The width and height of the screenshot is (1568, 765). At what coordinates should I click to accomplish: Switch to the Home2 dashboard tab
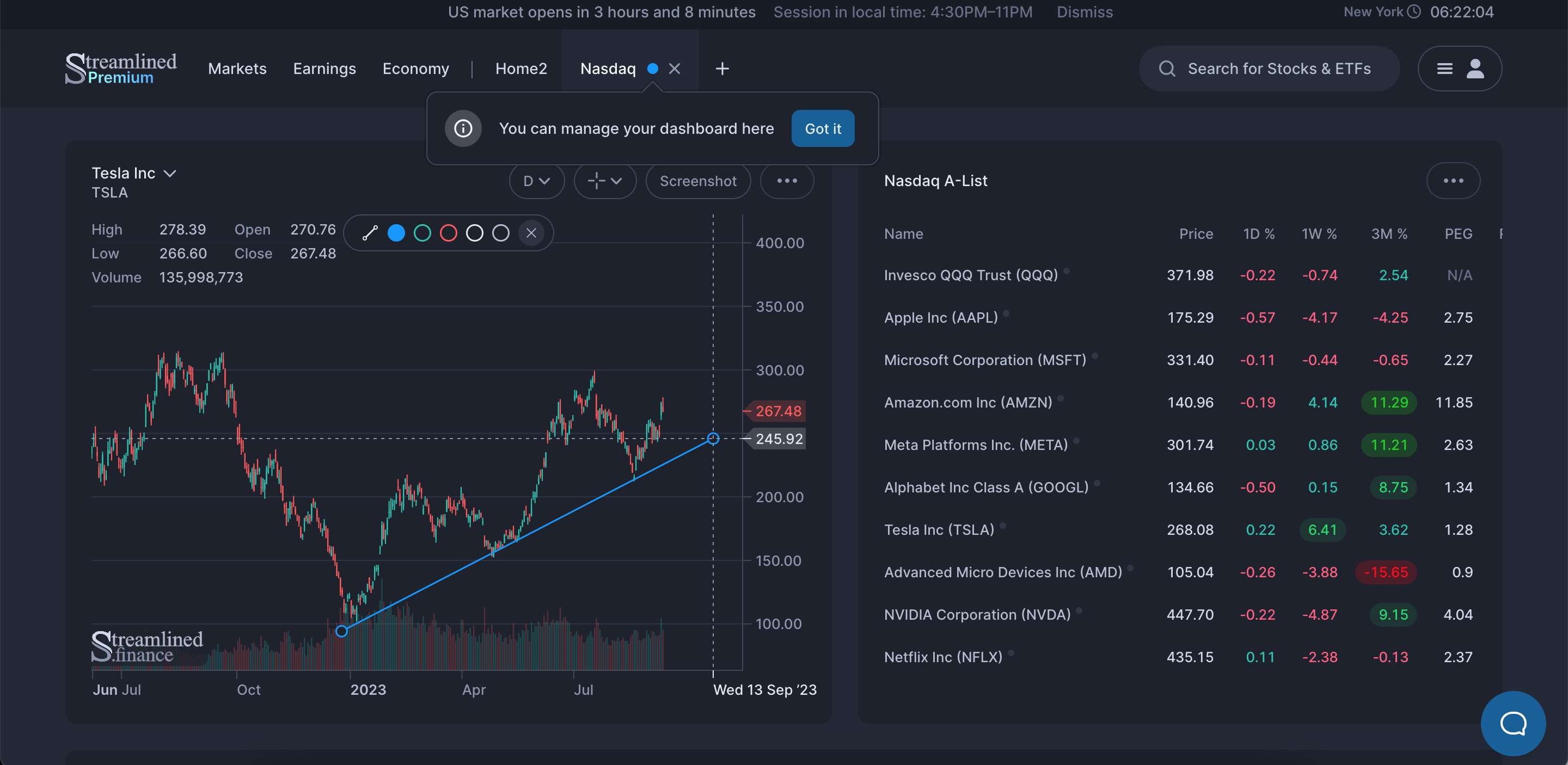click(x=521, y=69)
